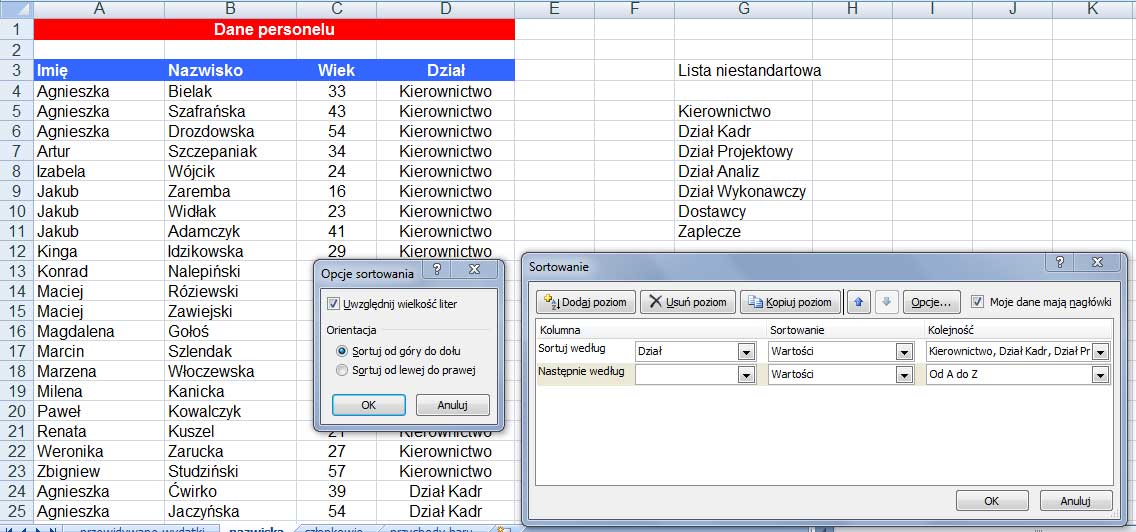The height and width of the screenshot is (532, 1136).
Task: Select Sortuj od lewej do prawej
Action: (343, 371)
